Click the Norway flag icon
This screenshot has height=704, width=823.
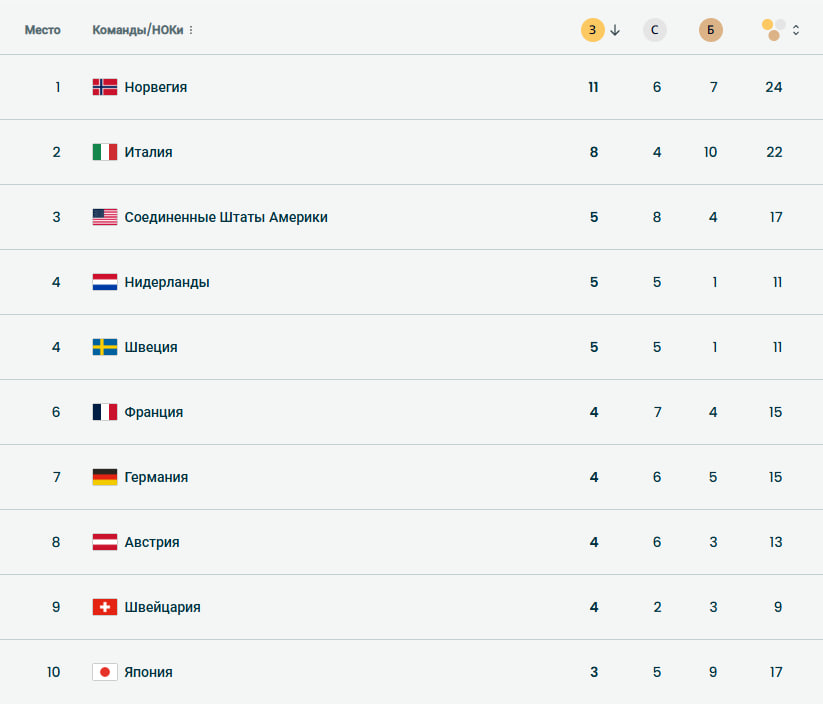click(104, 87)
